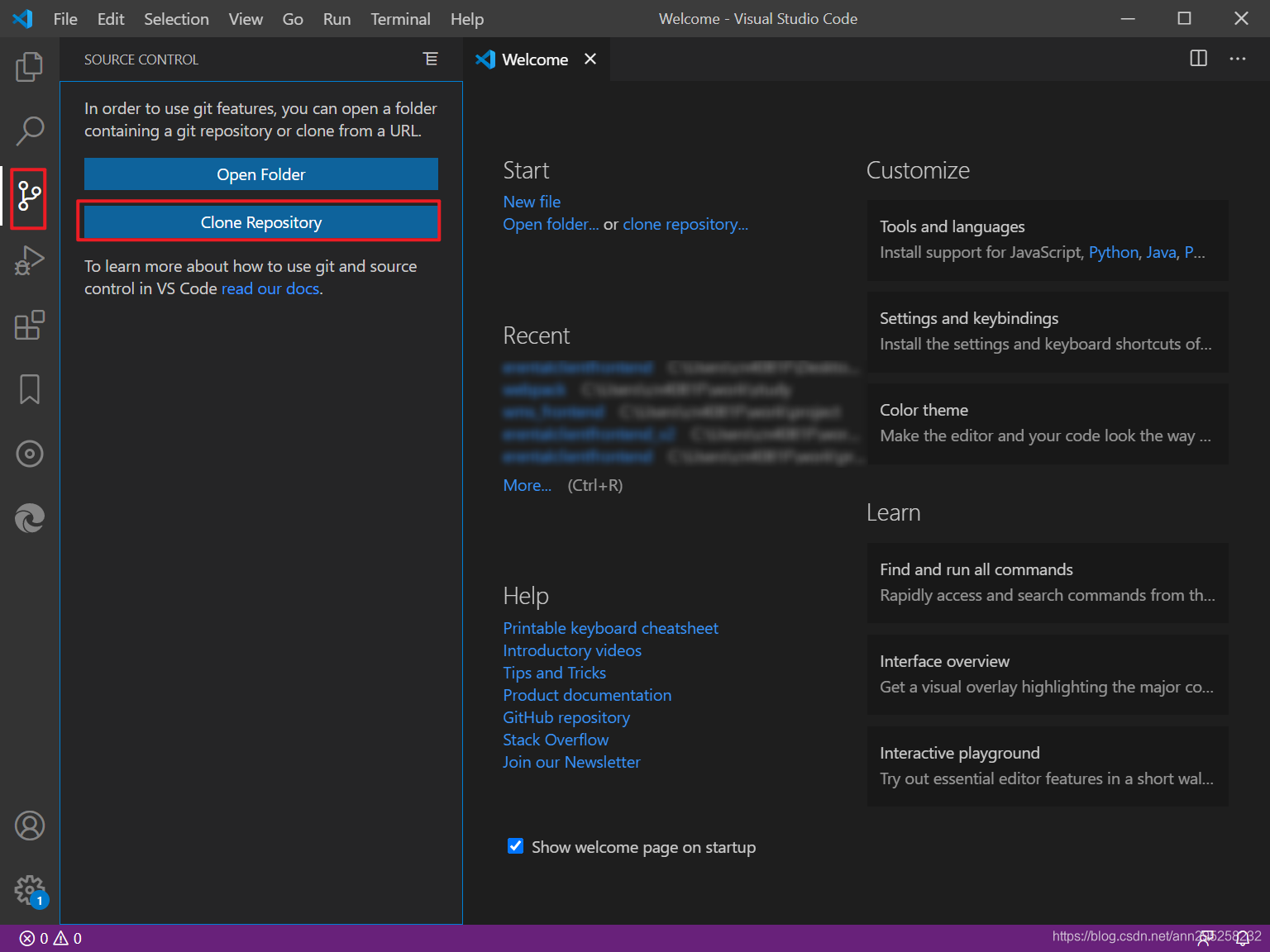Click the Java language link
The image size is (1270, 952).
coord(1161,252)
